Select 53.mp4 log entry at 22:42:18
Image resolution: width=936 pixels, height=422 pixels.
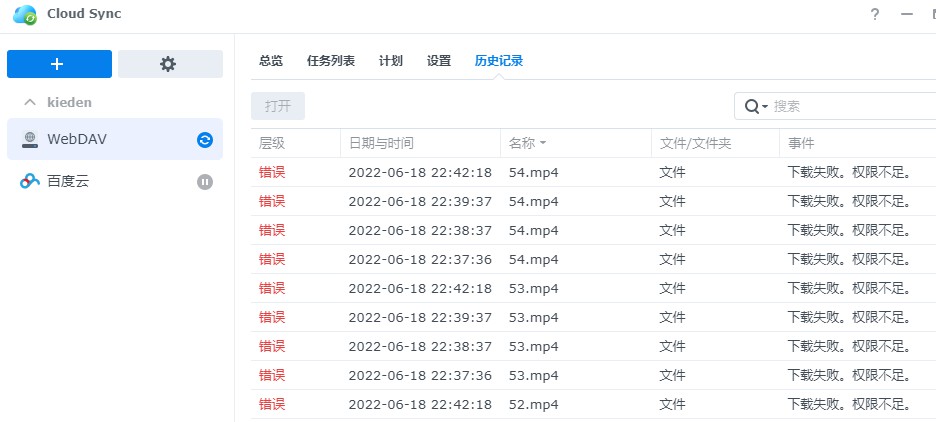[x=593, y=288]
